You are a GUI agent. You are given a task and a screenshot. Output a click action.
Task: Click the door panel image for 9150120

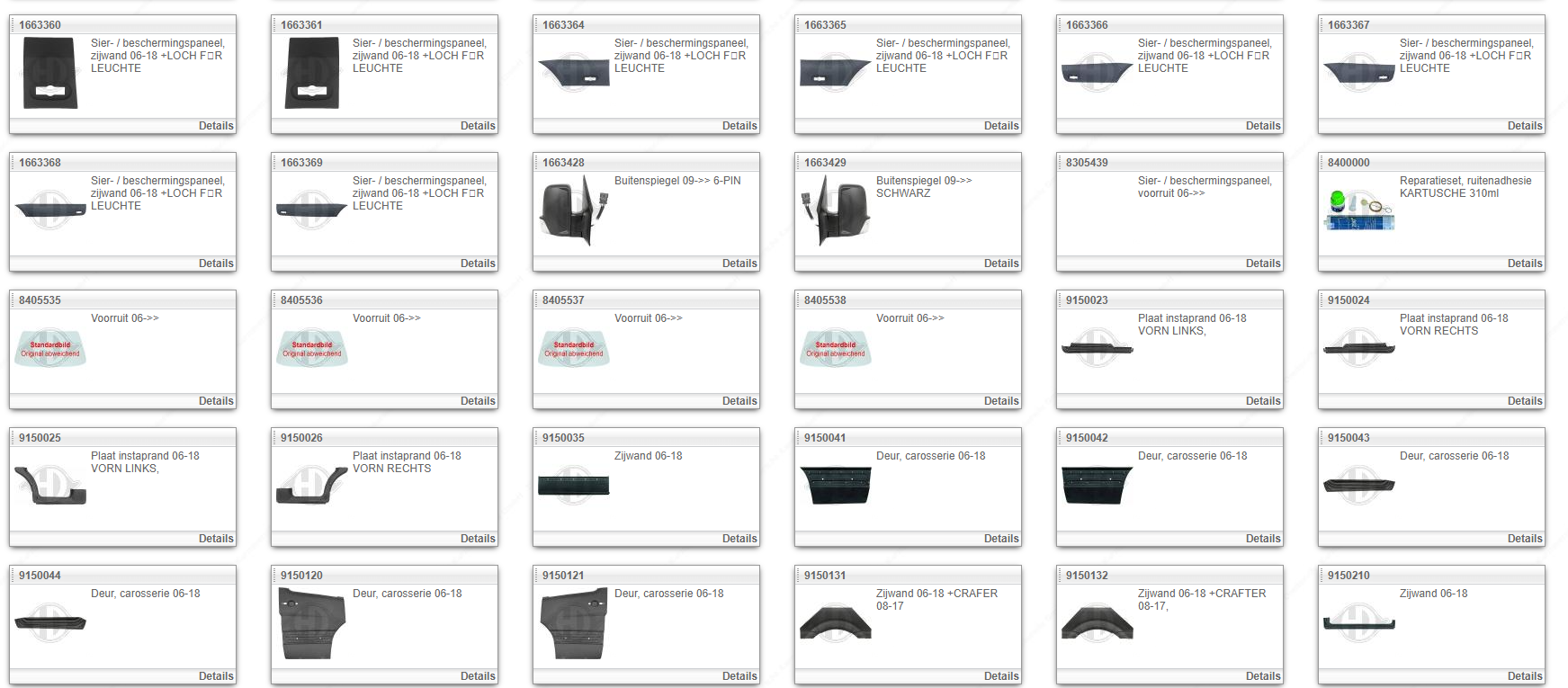pos(312,623)
